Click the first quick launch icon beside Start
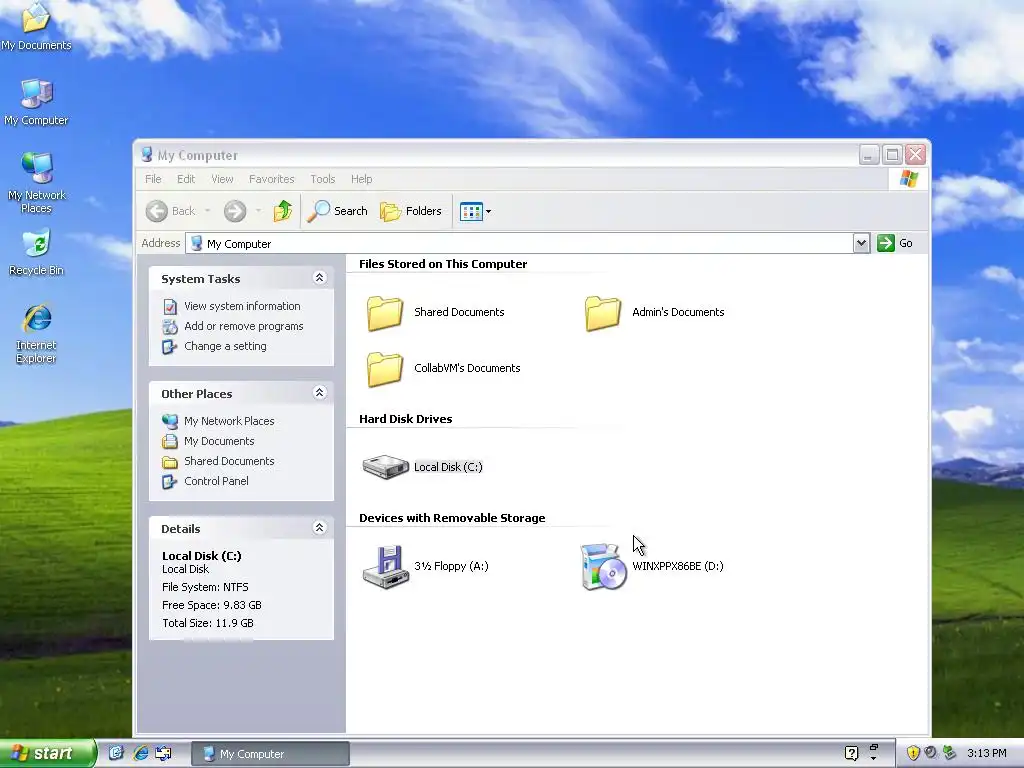1024x768 pixels. click(116, 753)
